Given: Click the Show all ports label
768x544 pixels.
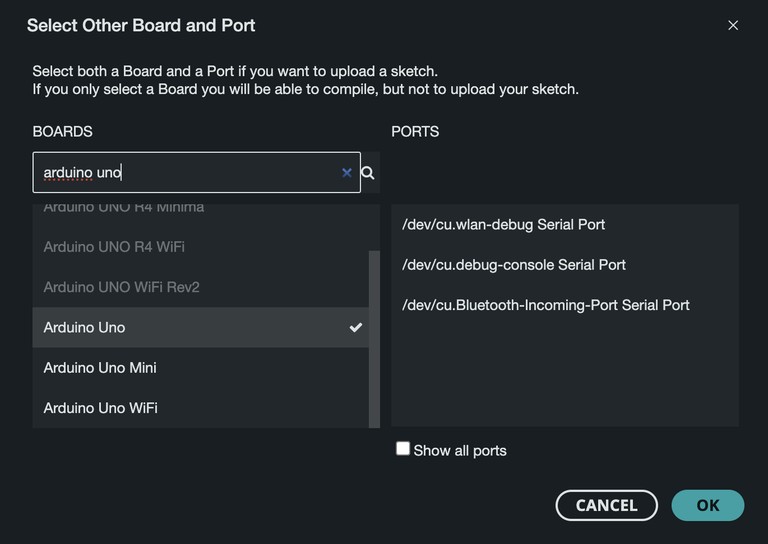Looking at the screenshot, I should (460, 450).
